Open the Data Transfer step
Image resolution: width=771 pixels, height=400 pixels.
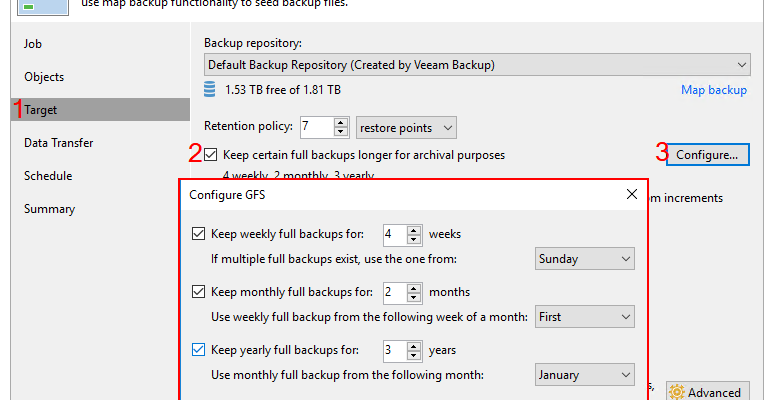tap(59, 143)
